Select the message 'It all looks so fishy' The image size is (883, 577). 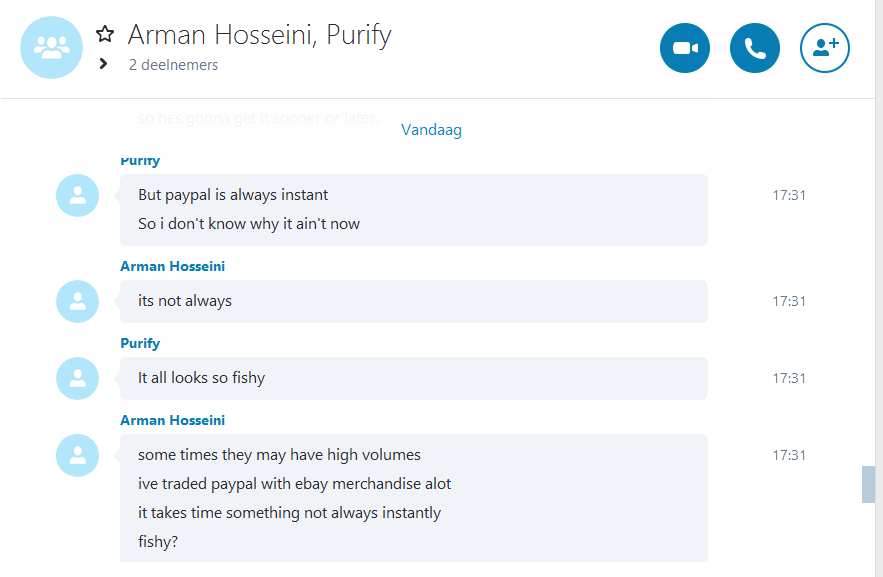201,378
